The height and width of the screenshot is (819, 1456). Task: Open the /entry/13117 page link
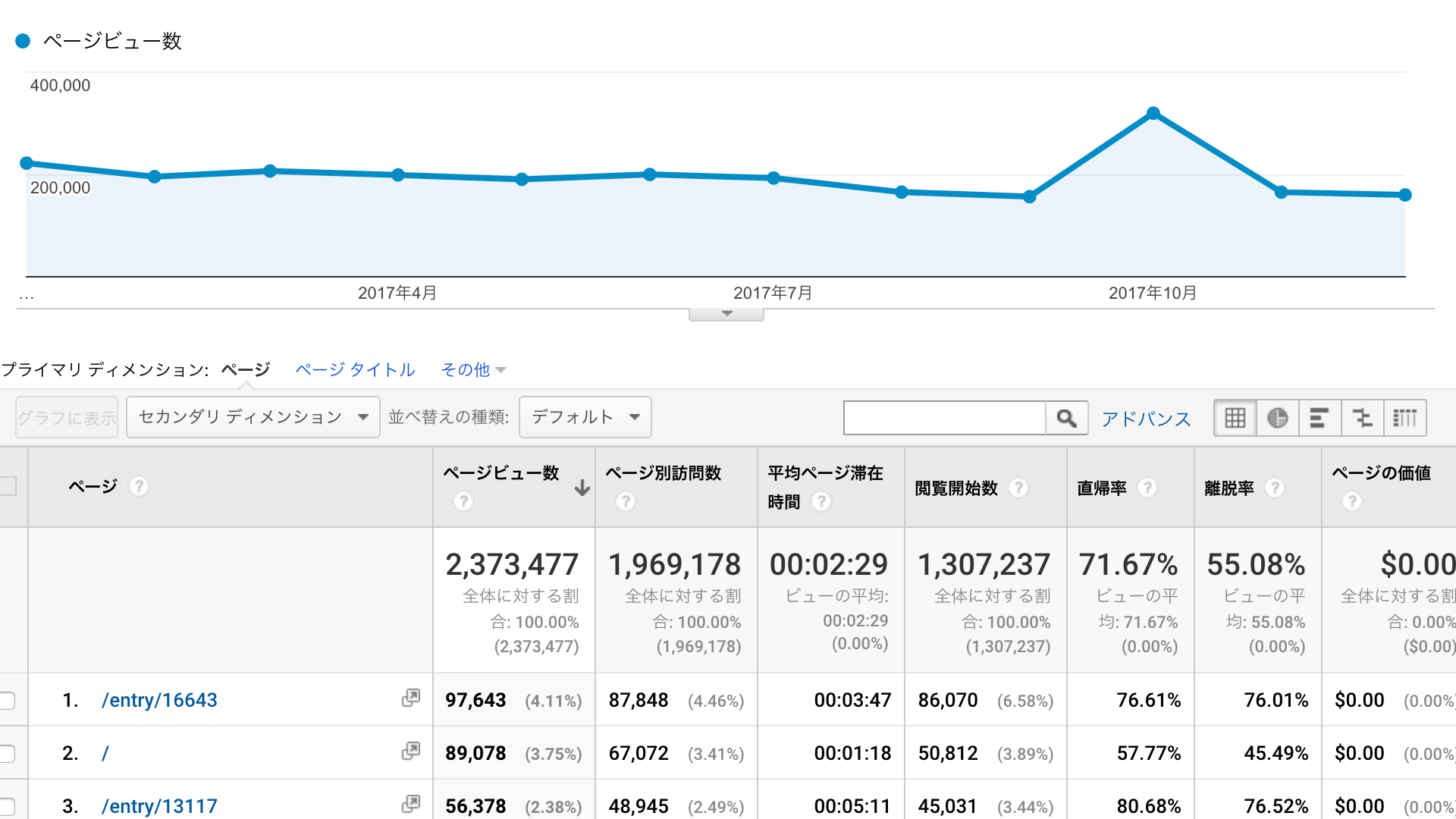coord(159,806)
